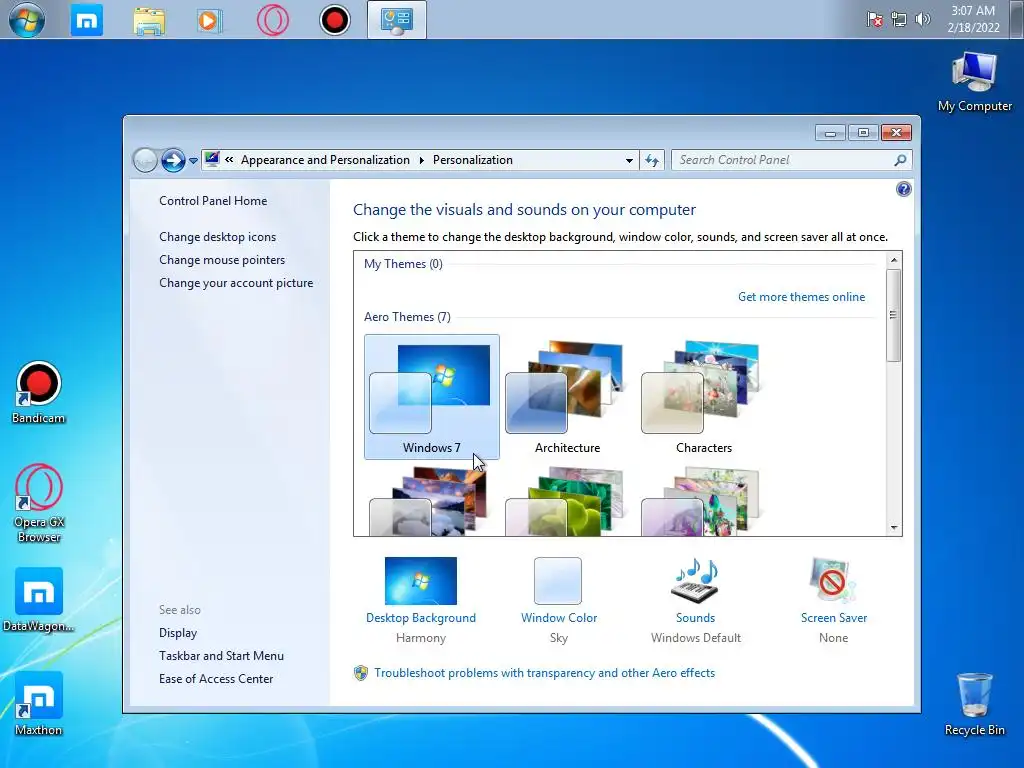The height and width of the screenshot is (768, 1024).
Task: Close the Personalization window
Action: click(x=896, y=133)
